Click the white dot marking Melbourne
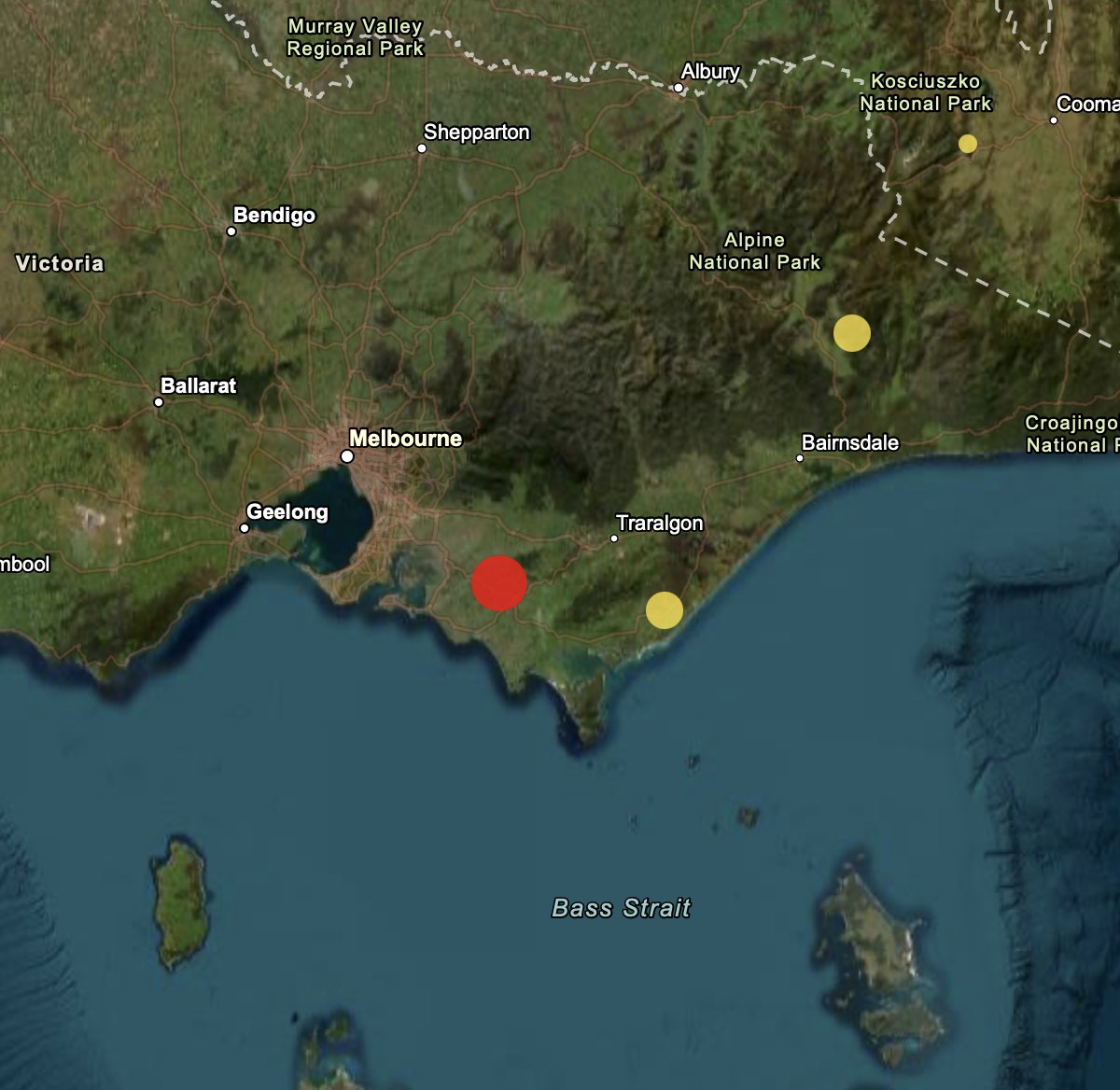The image size is (1120, 1090). point(347,456)
